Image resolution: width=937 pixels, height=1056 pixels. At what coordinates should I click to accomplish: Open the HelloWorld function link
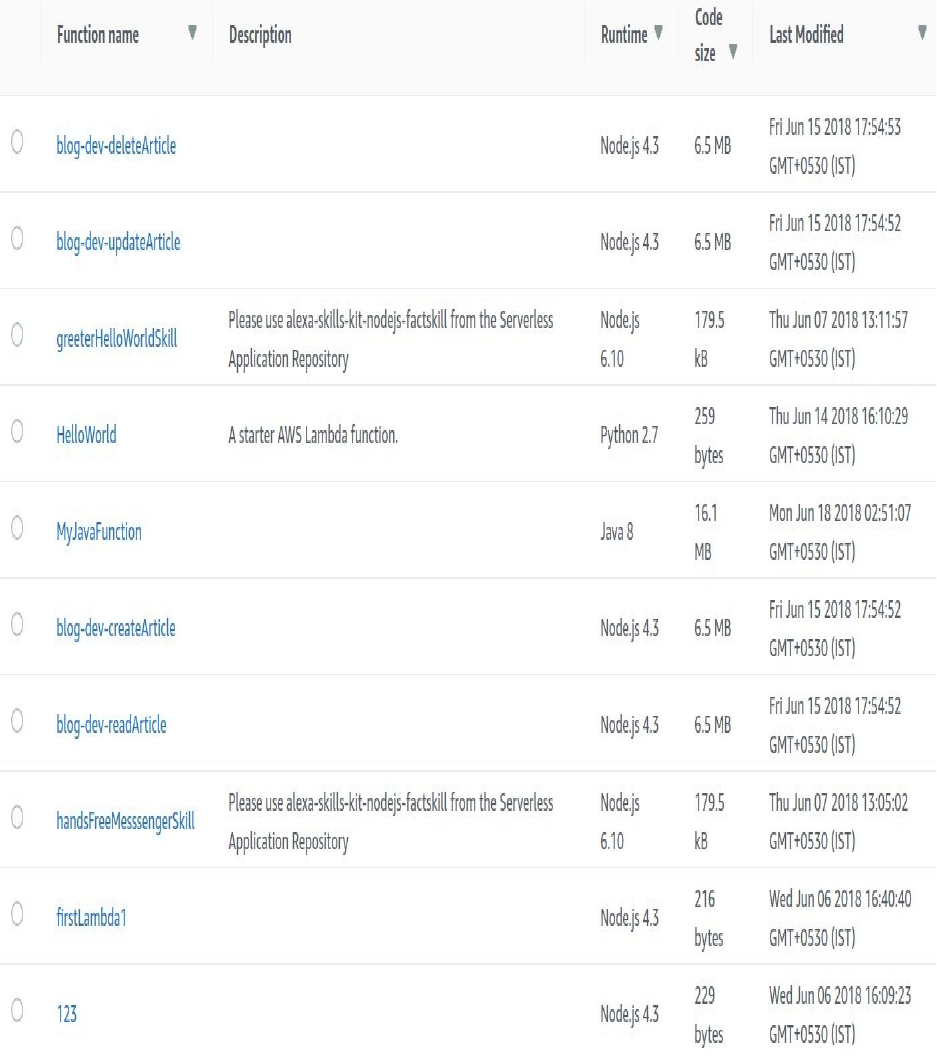coord(86,435)
